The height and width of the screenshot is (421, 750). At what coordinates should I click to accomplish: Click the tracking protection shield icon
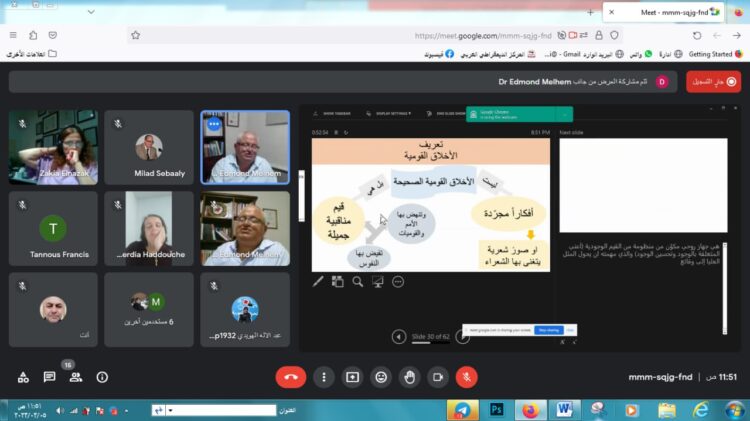tap(615, 35)
